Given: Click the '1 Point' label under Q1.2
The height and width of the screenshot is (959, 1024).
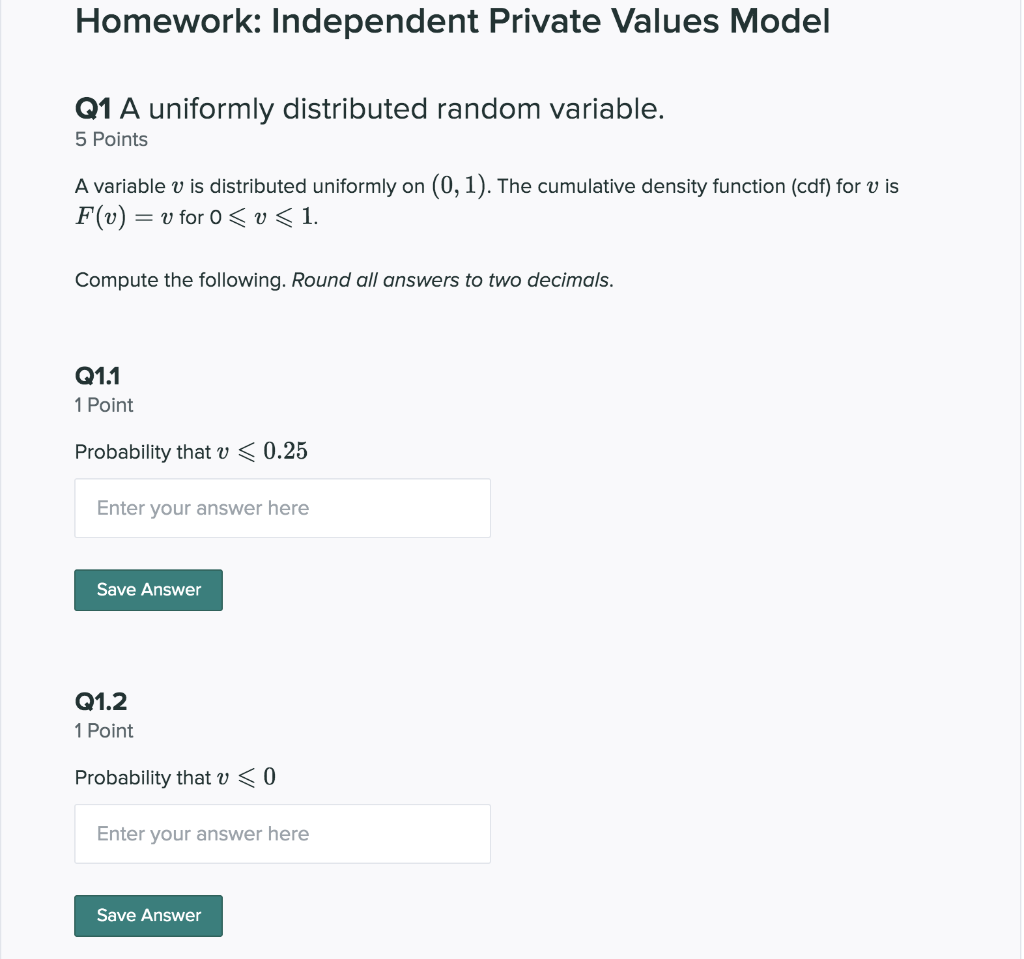Looking at the screenshot, I should coord(103,731).
